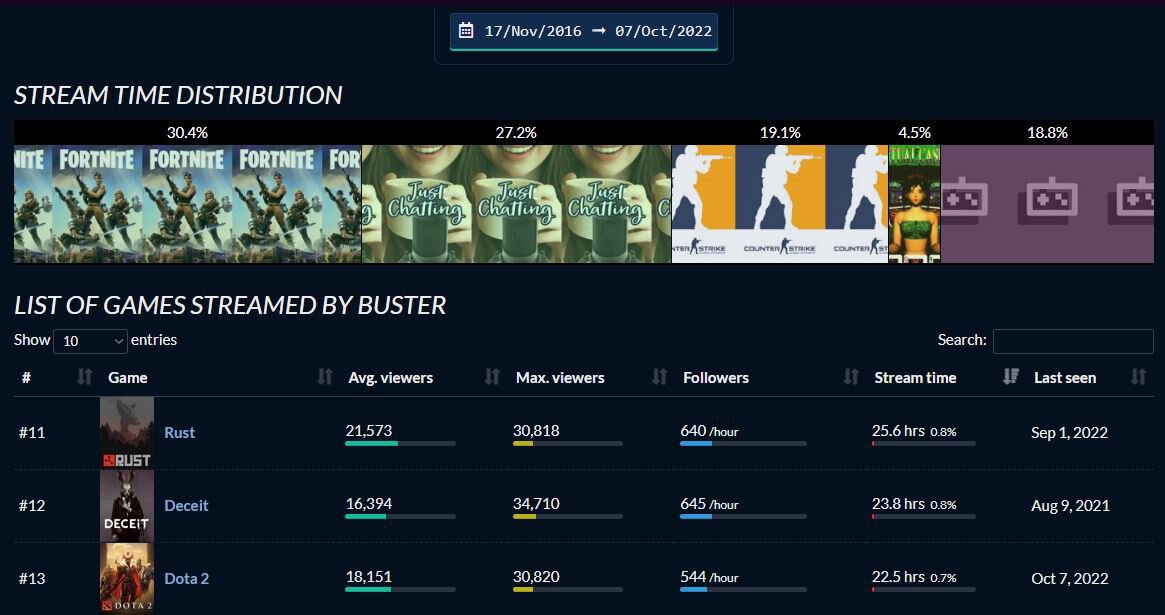Open the Deceit game link
Screen dimensions: 1165x615
(x=186, y=505)
